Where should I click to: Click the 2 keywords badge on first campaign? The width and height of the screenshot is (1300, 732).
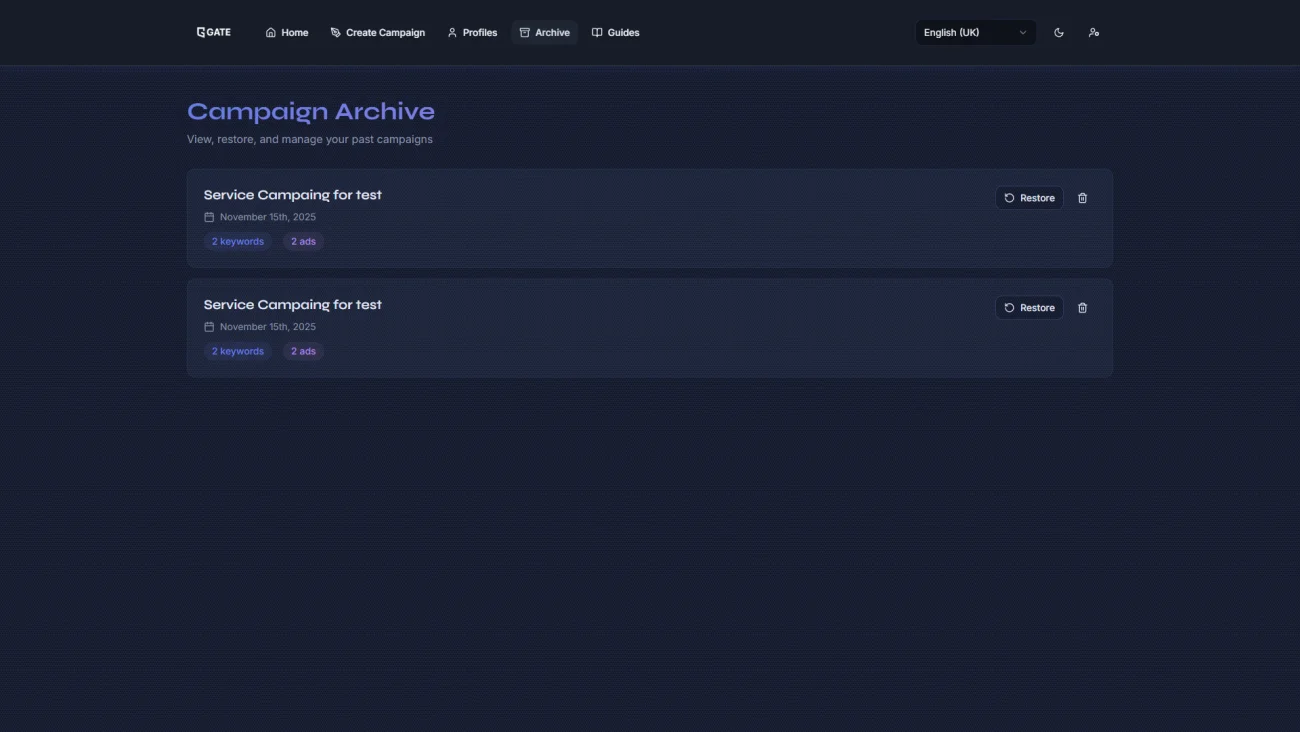pos(237,241)
